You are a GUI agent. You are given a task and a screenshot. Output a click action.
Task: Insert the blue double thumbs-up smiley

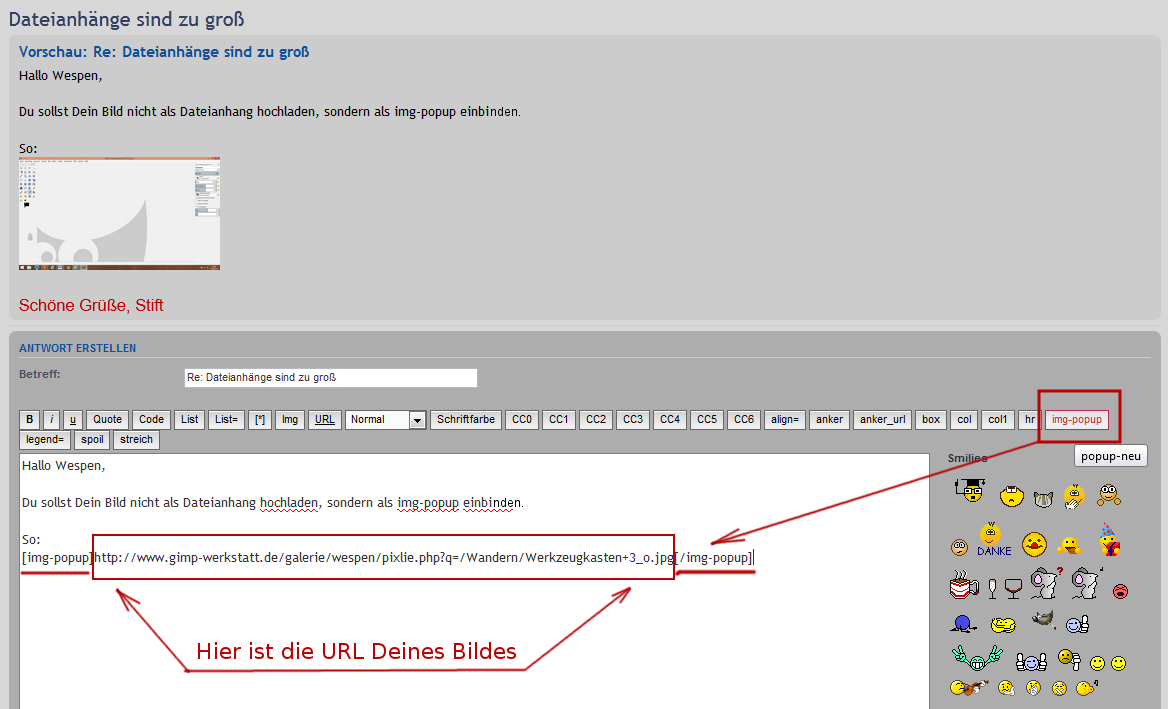click(1032, 662)
